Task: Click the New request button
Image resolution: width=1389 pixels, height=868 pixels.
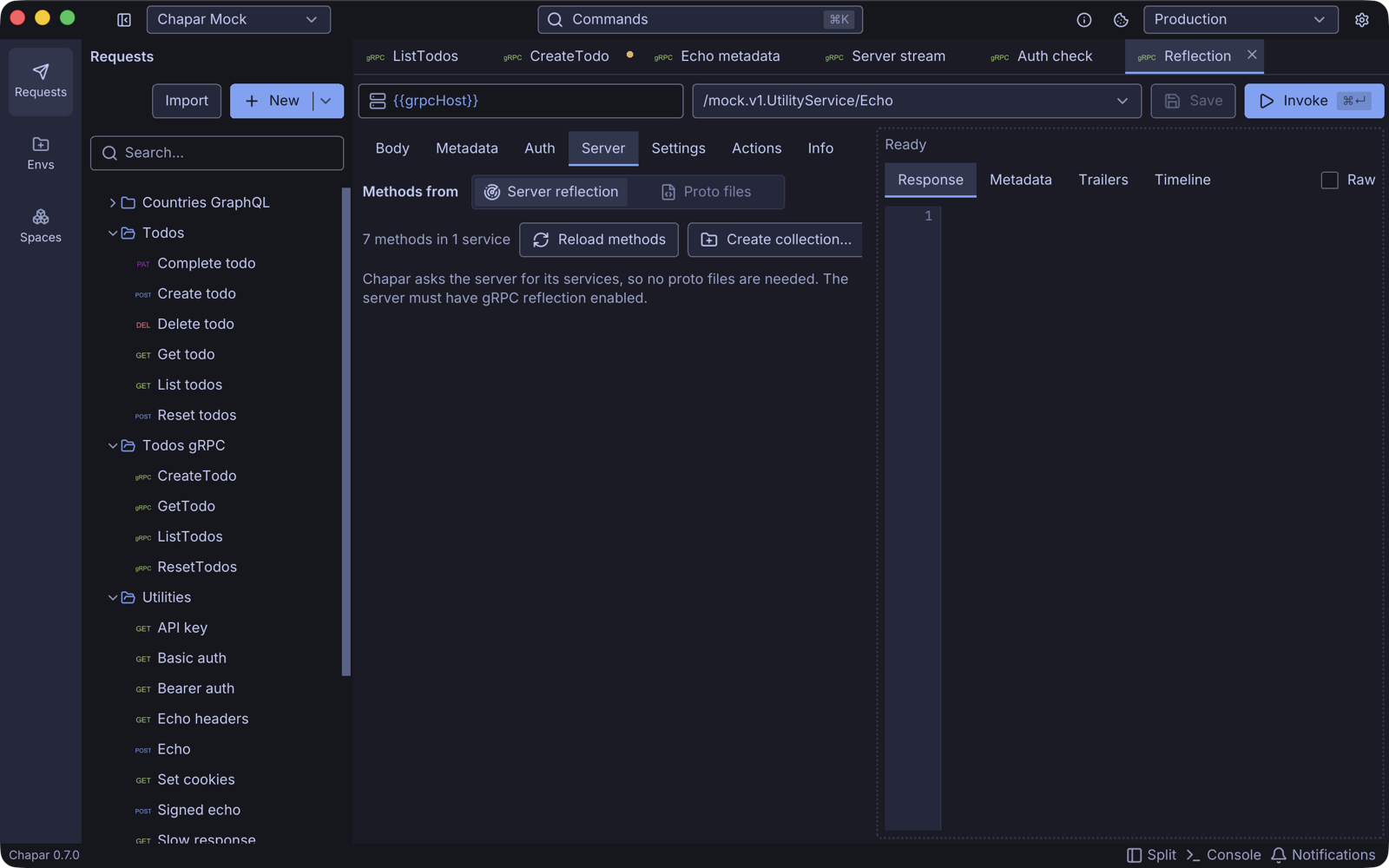Action: [272, 101]
